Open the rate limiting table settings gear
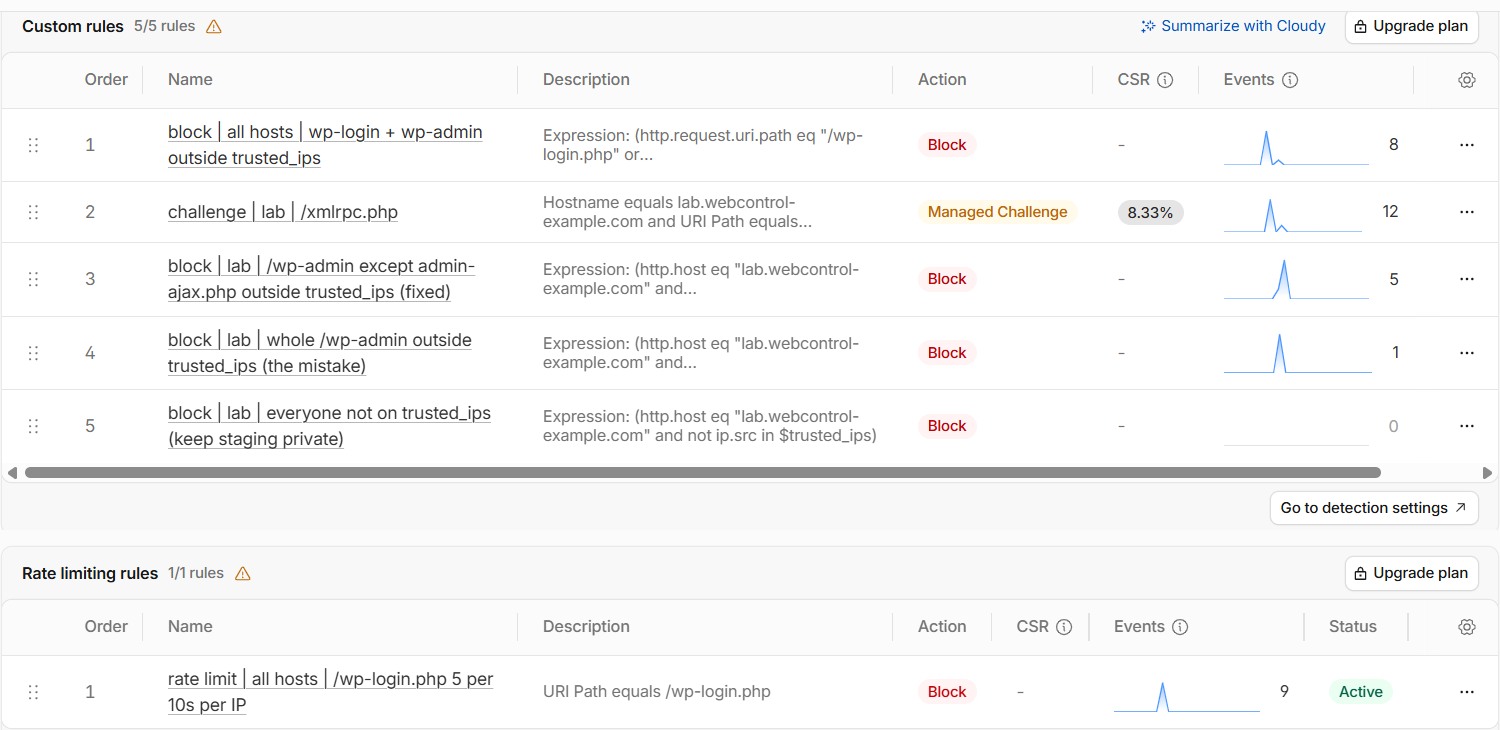This screenshot has height=730, width=1500. (x=1467, y=627)
